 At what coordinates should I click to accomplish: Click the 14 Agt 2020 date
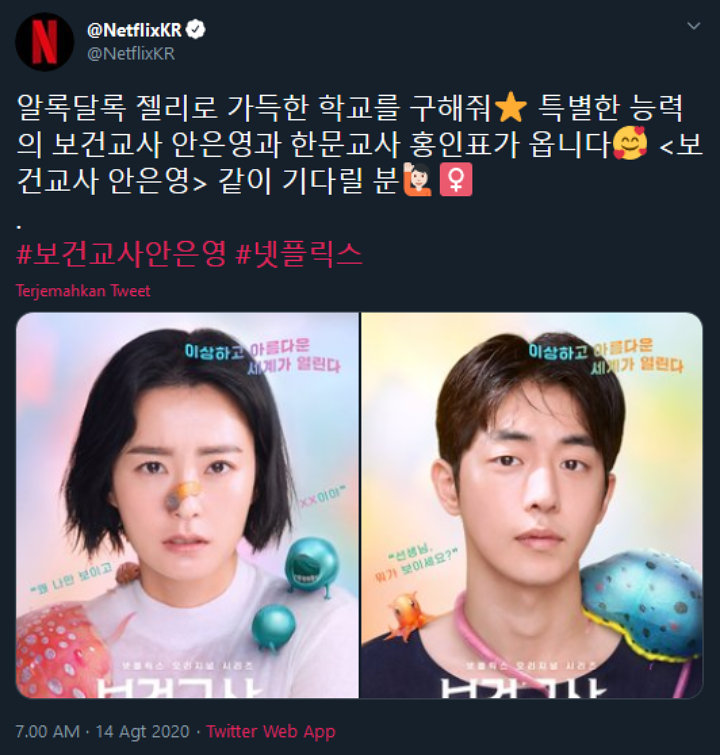coord(143,731)
